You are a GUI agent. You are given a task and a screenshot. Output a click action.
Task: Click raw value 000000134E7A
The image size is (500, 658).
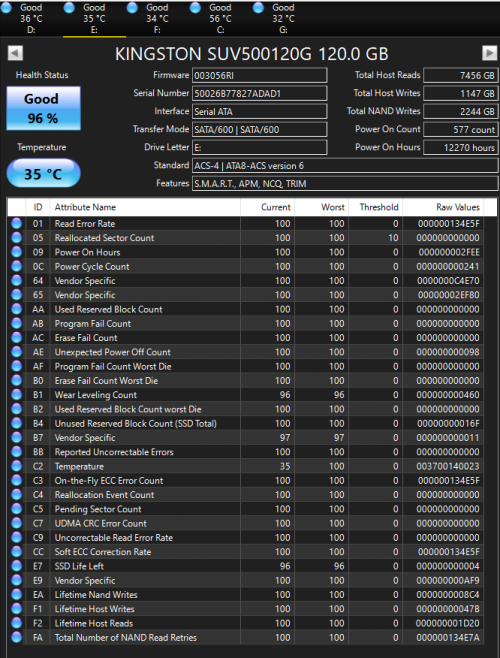[x=448, y=637]
